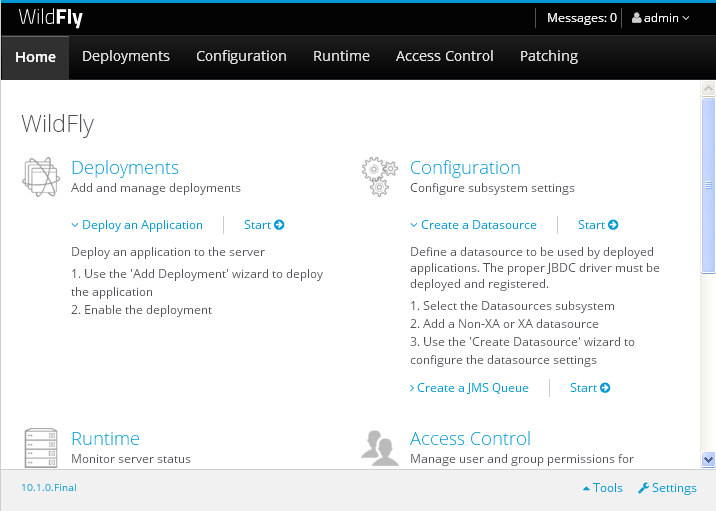Viewport: 716px width, 511px height.
Task: Click Start next to Create a JMS Queue
Action: coord(590,388)
